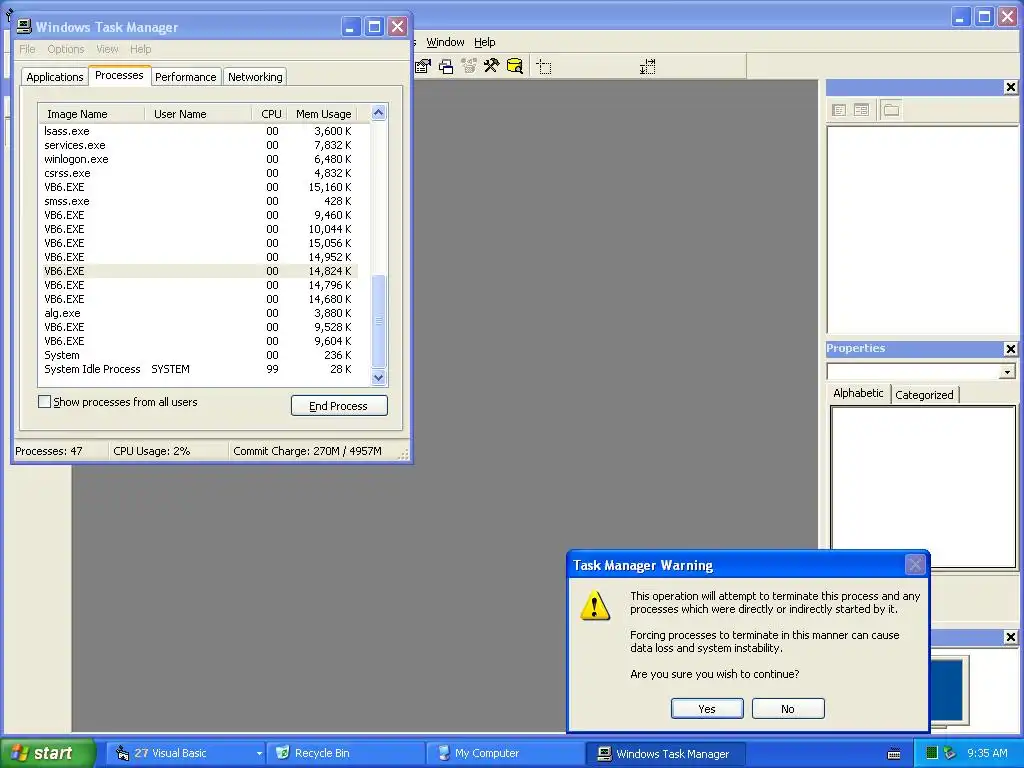This screenshot has width=1024, height=768.
Task: Click the process list scroll-down arrow
Action: coord(379,377)
